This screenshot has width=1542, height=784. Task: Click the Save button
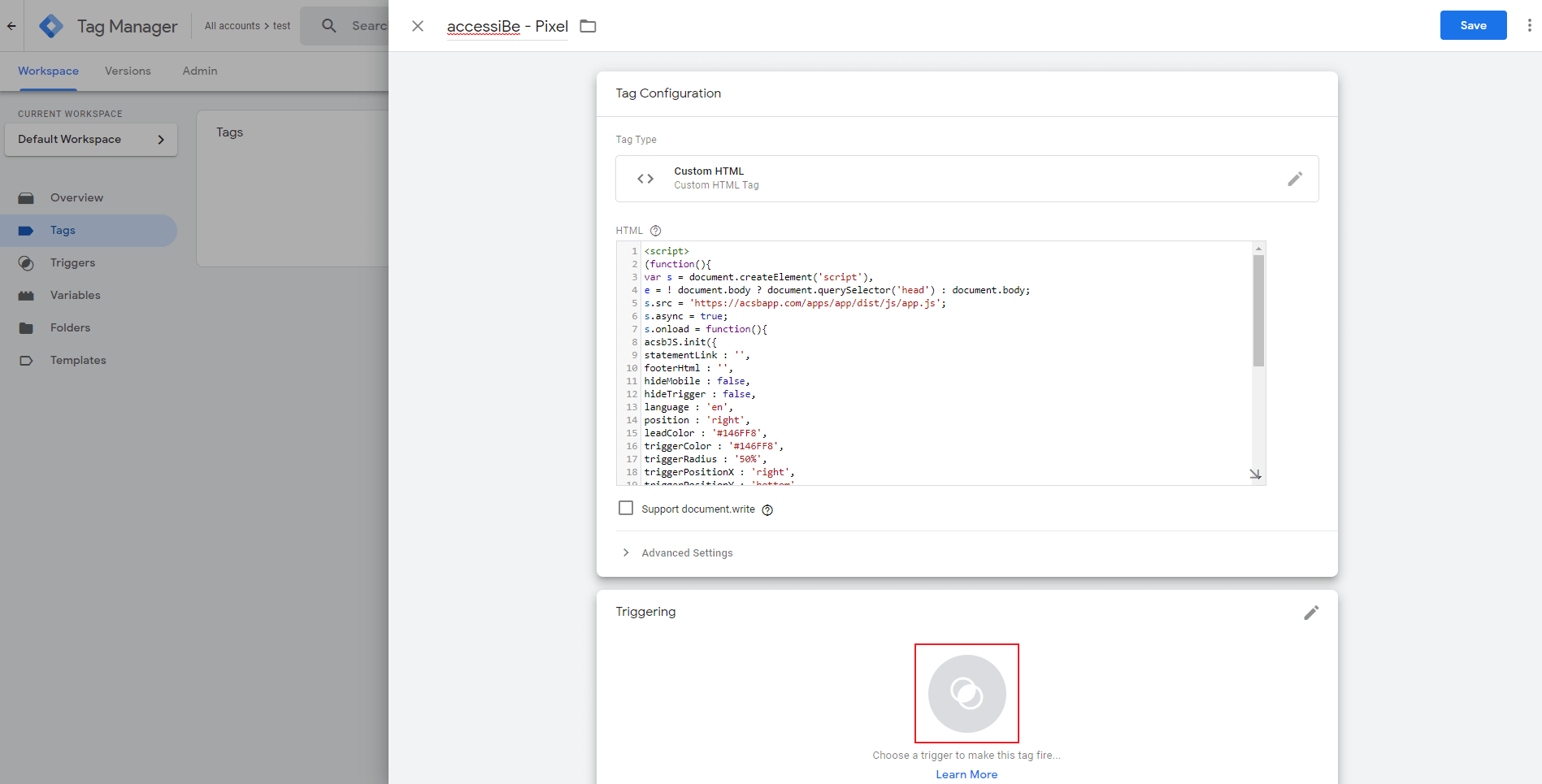click(x=1473, y=25)
